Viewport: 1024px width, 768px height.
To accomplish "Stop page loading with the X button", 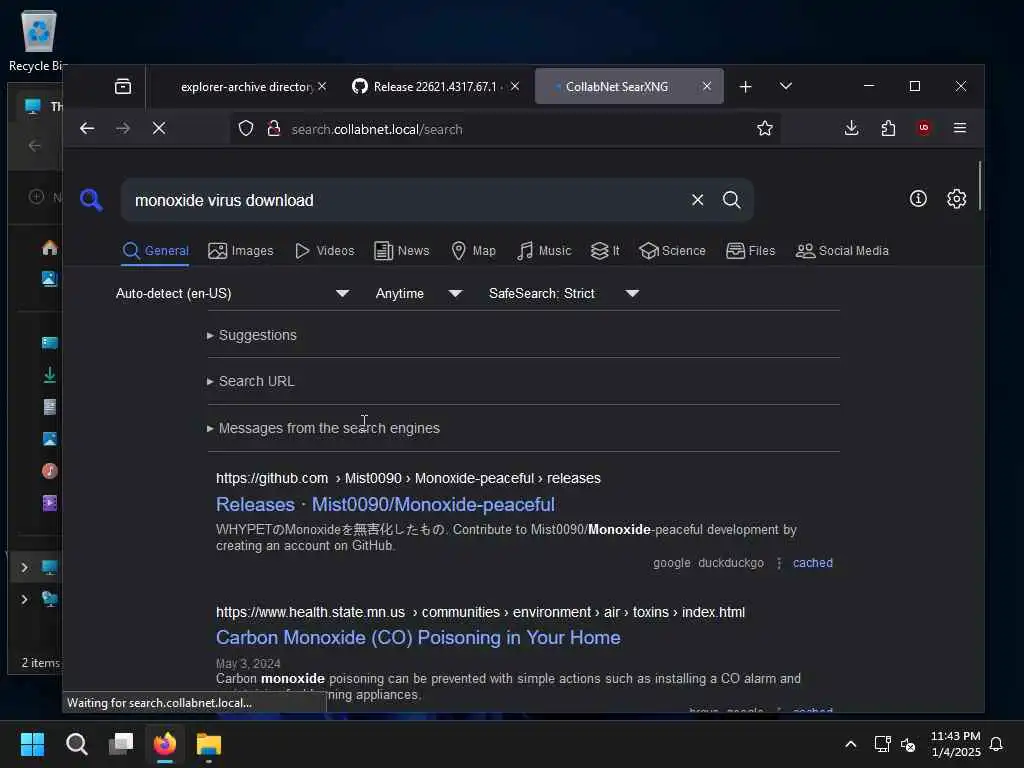I will (159, 129).
